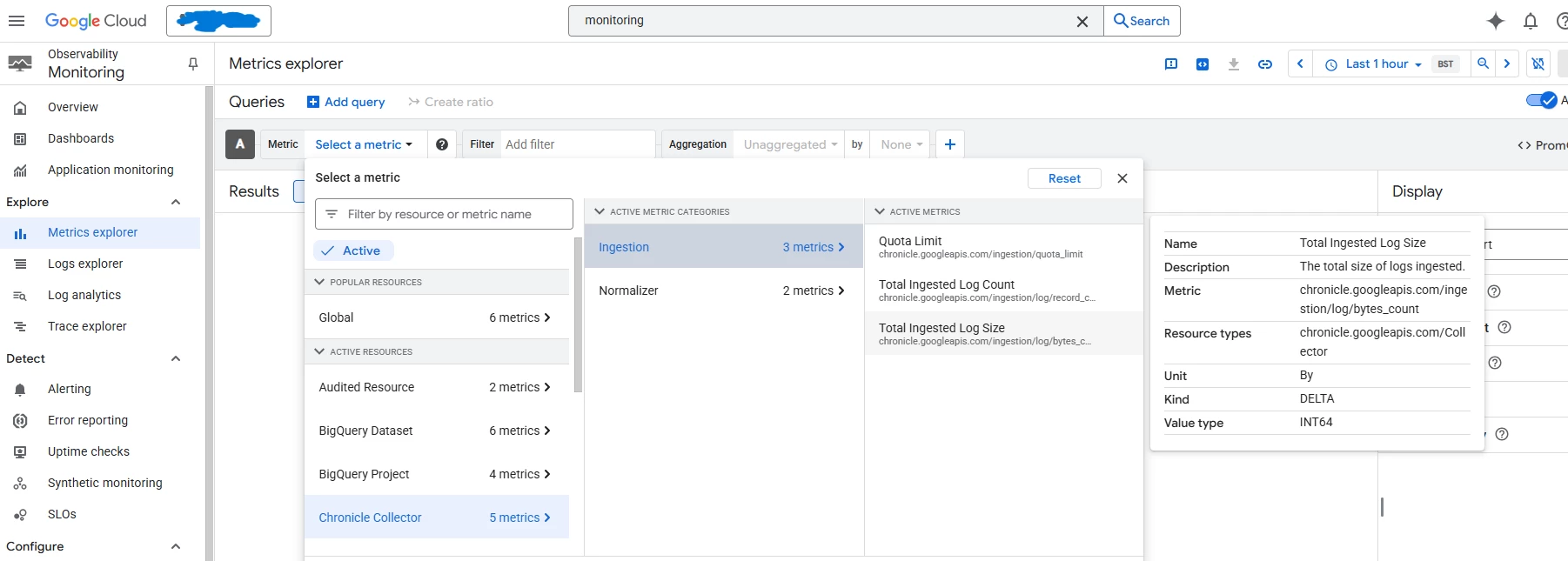Open SLOs page

click(x=100, y=514)
